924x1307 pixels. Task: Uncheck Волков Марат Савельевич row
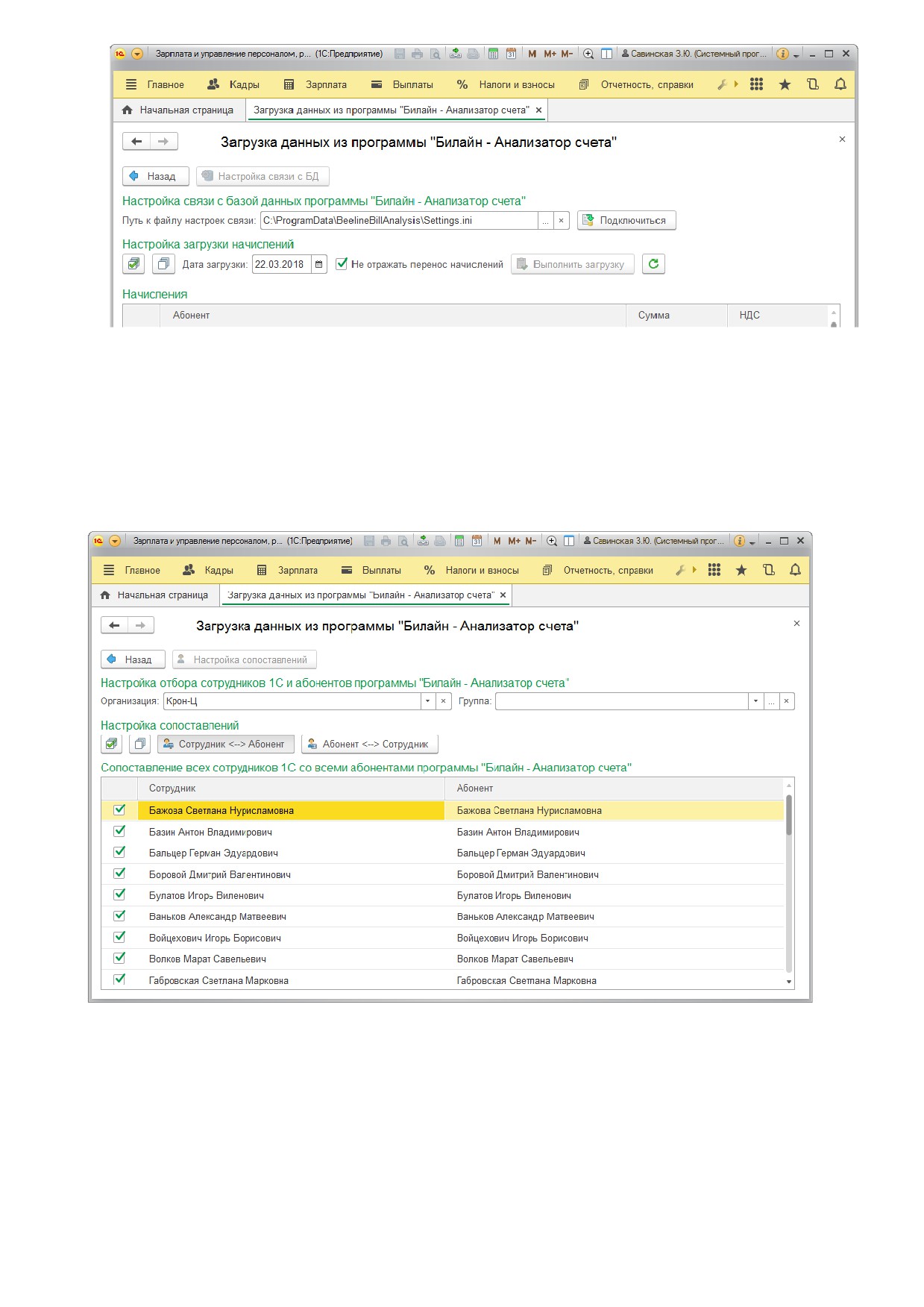[119, 958]
